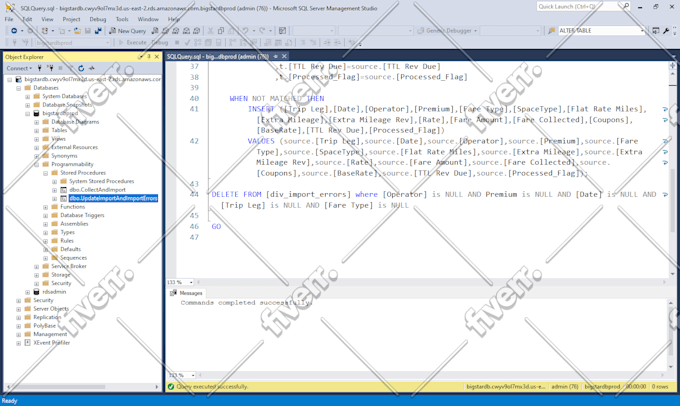
Task: Select the Synonyms folder
Action: click(64, 156)
